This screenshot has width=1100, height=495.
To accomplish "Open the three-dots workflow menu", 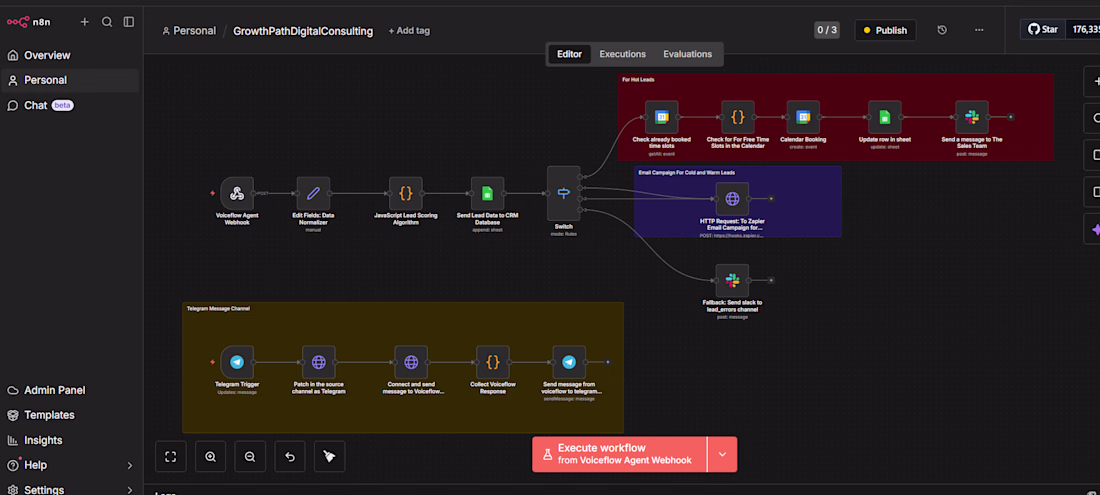I will (979, 30).
